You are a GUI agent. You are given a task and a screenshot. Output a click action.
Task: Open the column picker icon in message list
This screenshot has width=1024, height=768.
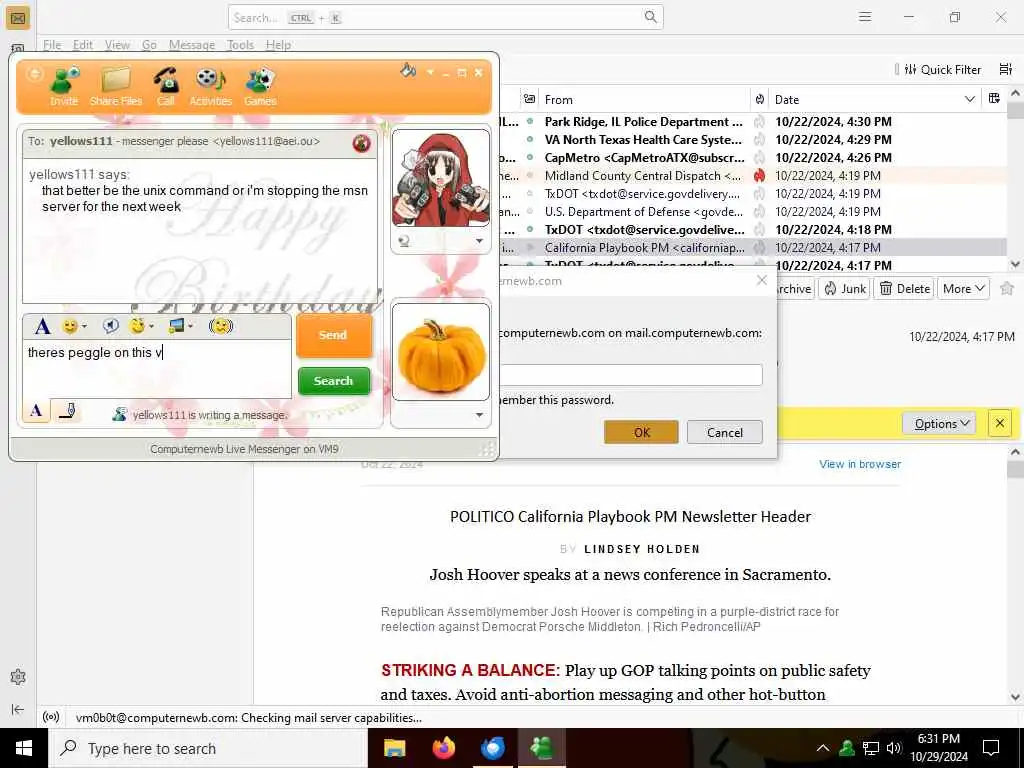(x=994, y=99)
